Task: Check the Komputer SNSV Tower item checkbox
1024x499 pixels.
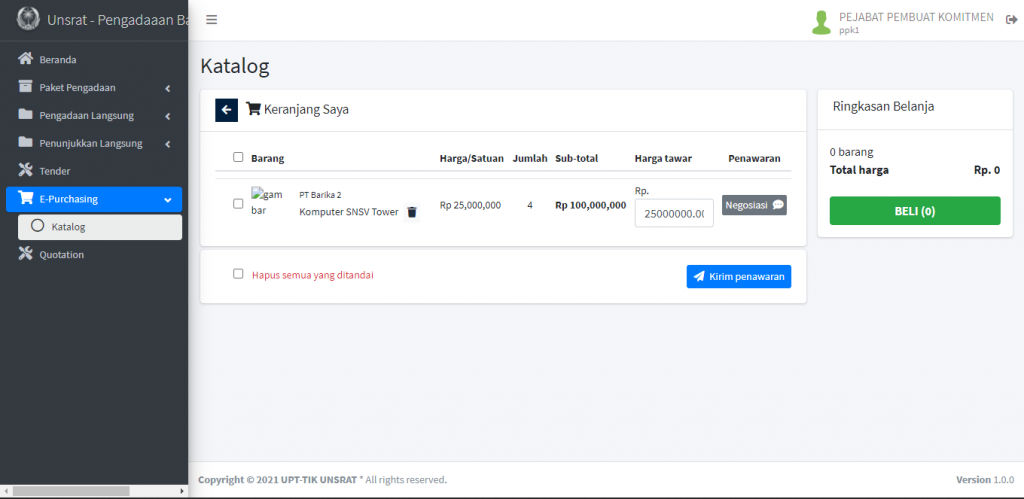Action: click(x=238, y=204)
